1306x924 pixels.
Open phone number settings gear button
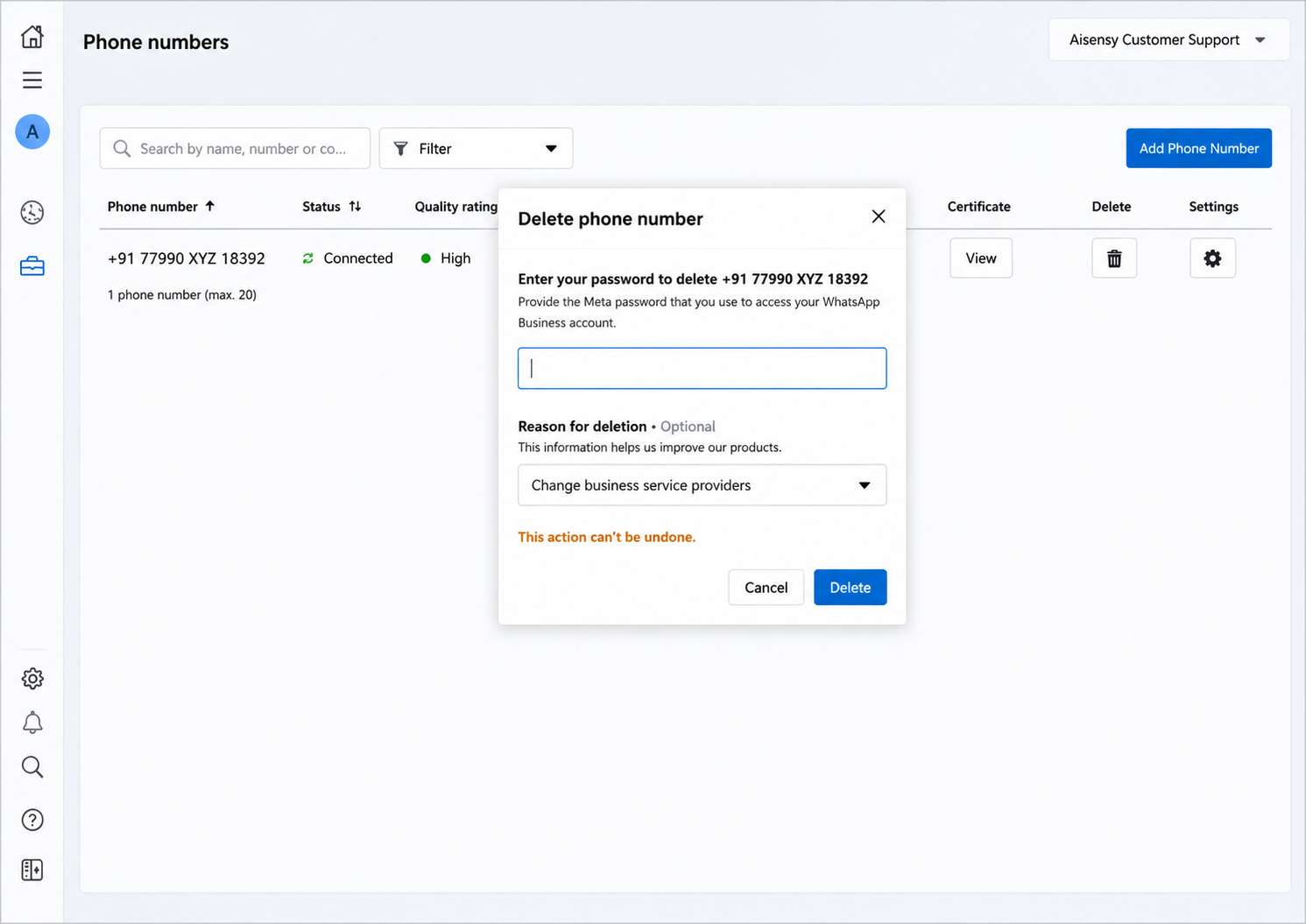pyautogui.click(x=1212, y=258)
